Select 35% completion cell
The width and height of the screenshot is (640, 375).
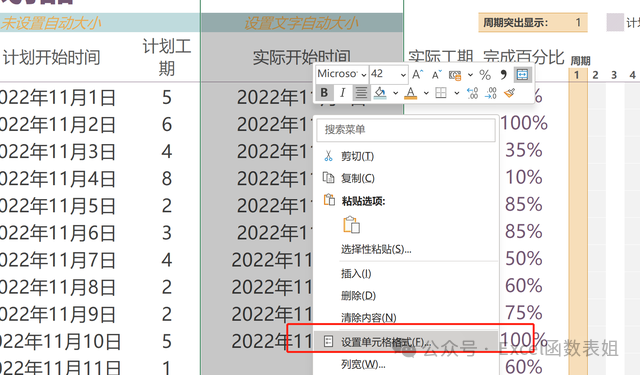524,150
